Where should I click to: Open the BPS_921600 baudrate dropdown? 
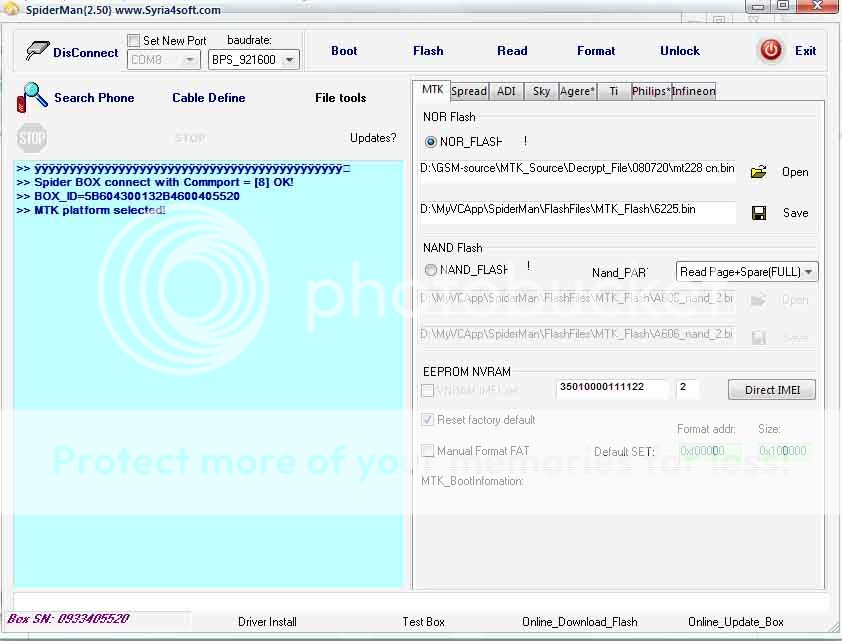(x=253, y=60)
